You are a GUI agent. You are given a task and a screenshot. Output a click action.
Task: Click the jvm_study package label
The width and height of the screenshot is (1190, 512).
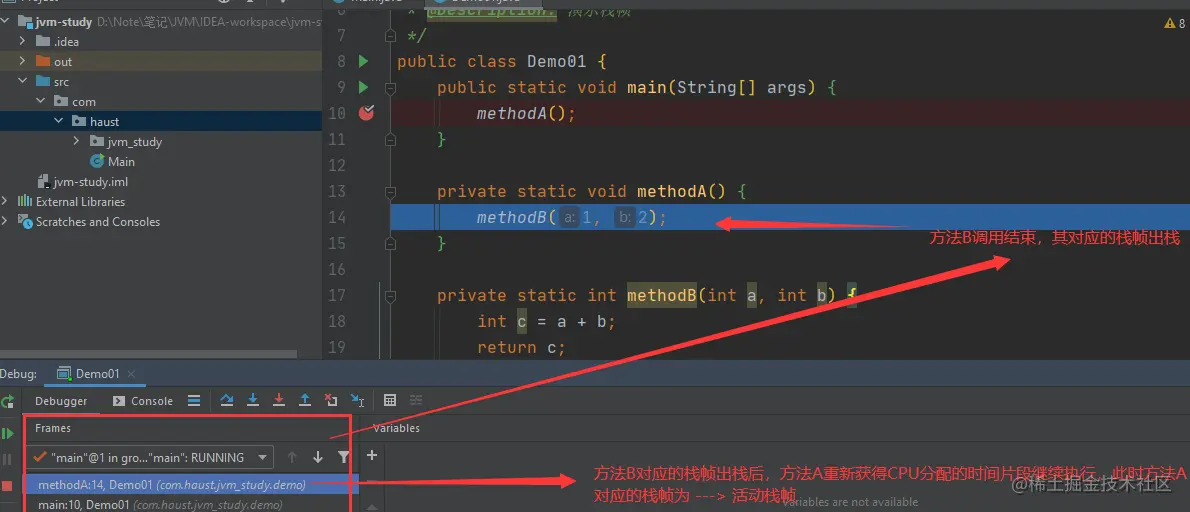click(134, 141)
